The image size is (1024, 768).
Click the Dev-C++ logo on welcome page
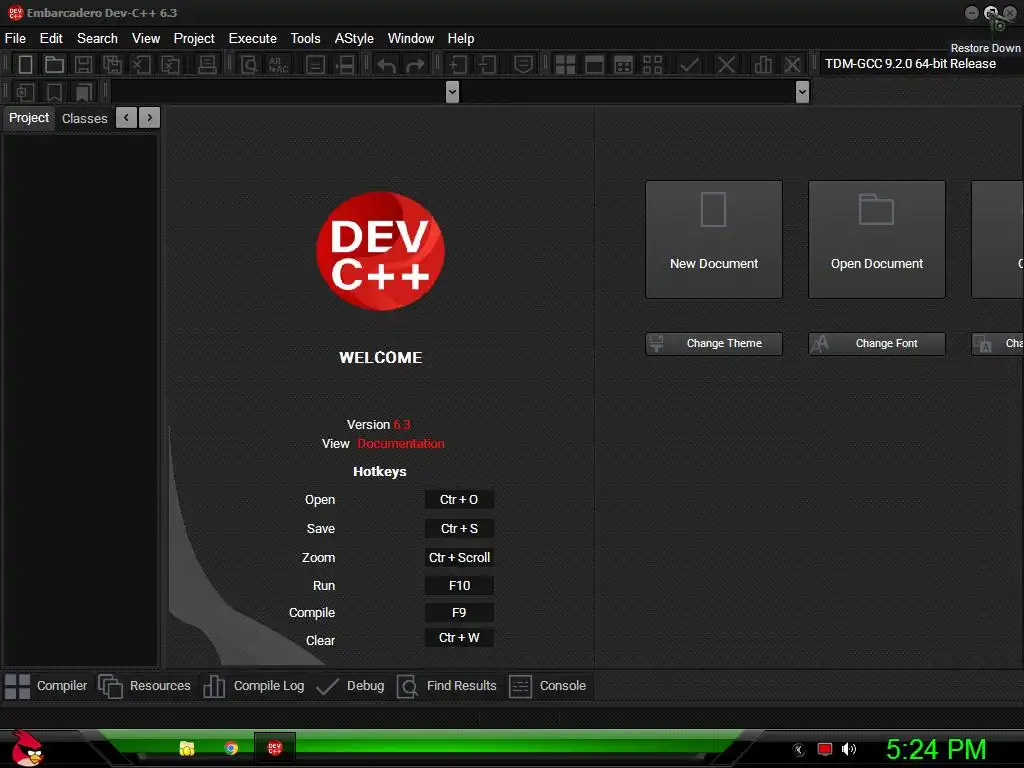(380, 251)
